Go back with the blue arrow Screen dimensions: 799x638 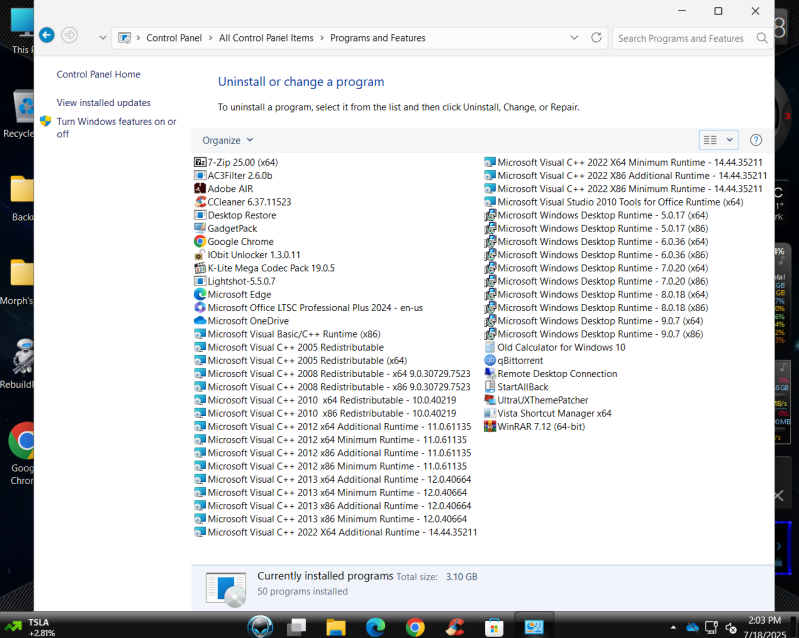tap(47, 35)
